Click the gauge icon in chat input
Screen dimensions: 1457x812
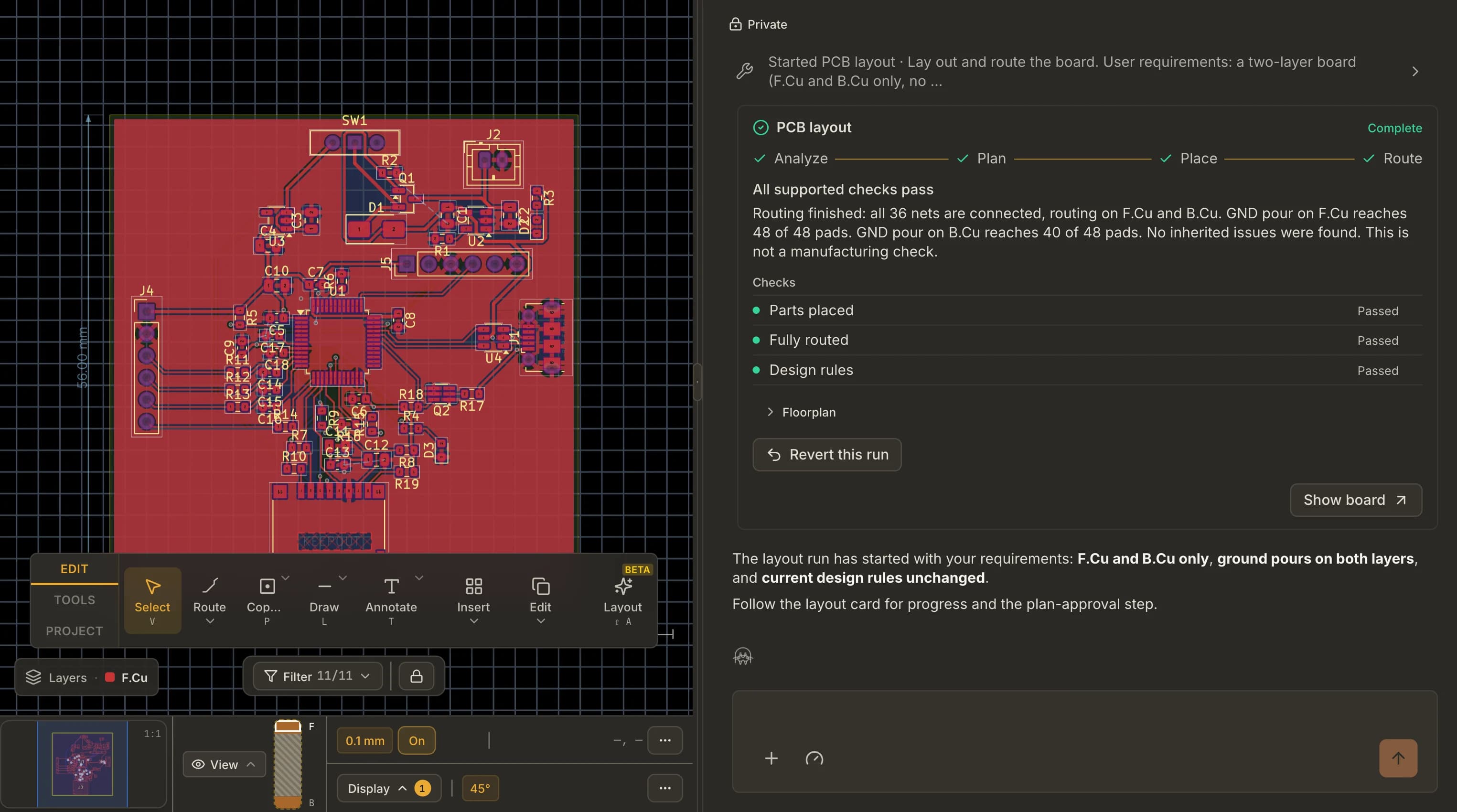pos(814,759)
